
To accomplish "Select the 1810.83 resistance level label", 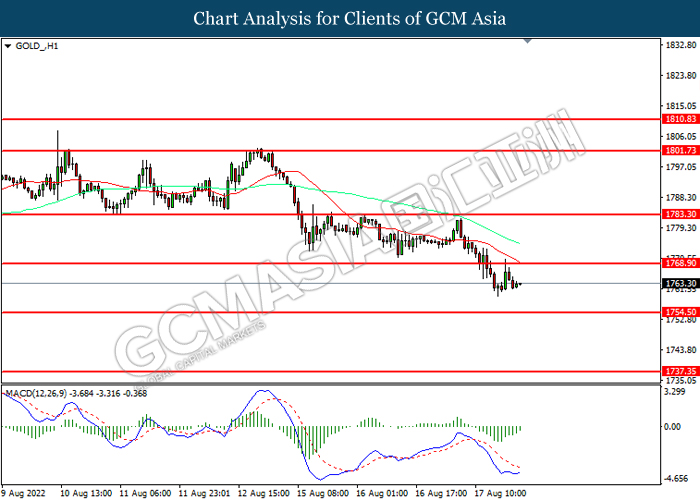I will click(680, 119).
